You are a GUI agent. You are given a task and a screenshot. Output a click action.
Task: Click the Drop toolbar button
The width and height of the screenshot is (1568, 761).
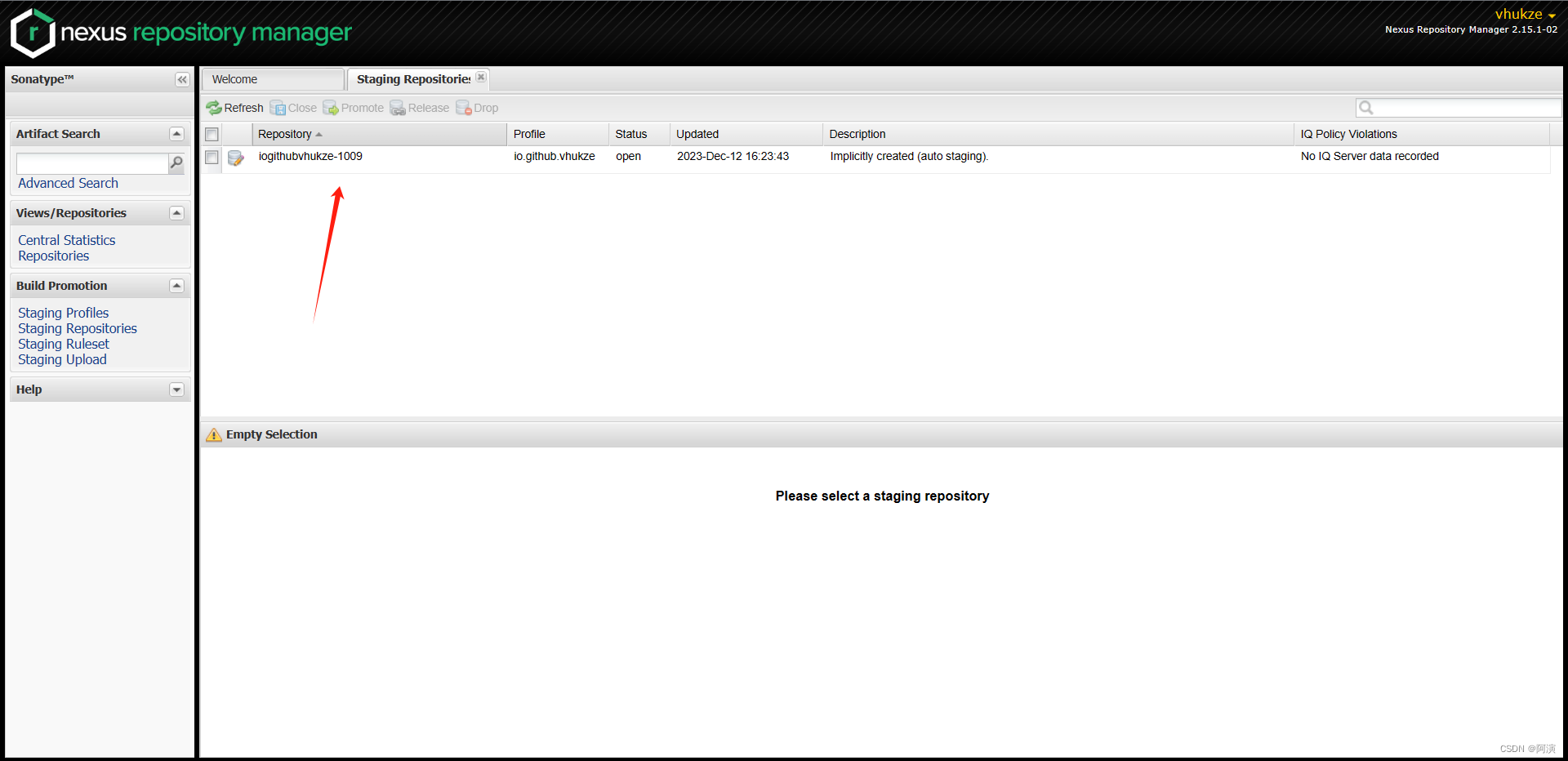point(477,108)
